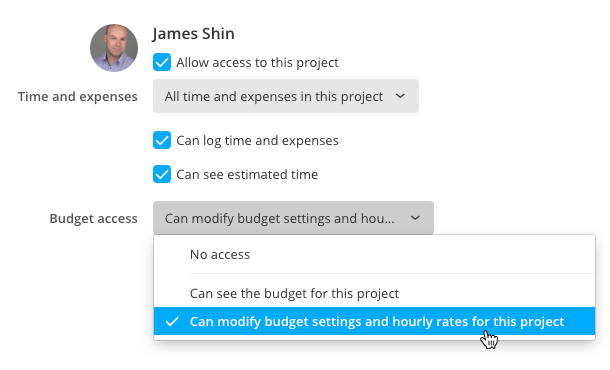Click the checkmark icon beside the selected budget option
This screenshot has width=610, height=370.
[x=172, y=322]
